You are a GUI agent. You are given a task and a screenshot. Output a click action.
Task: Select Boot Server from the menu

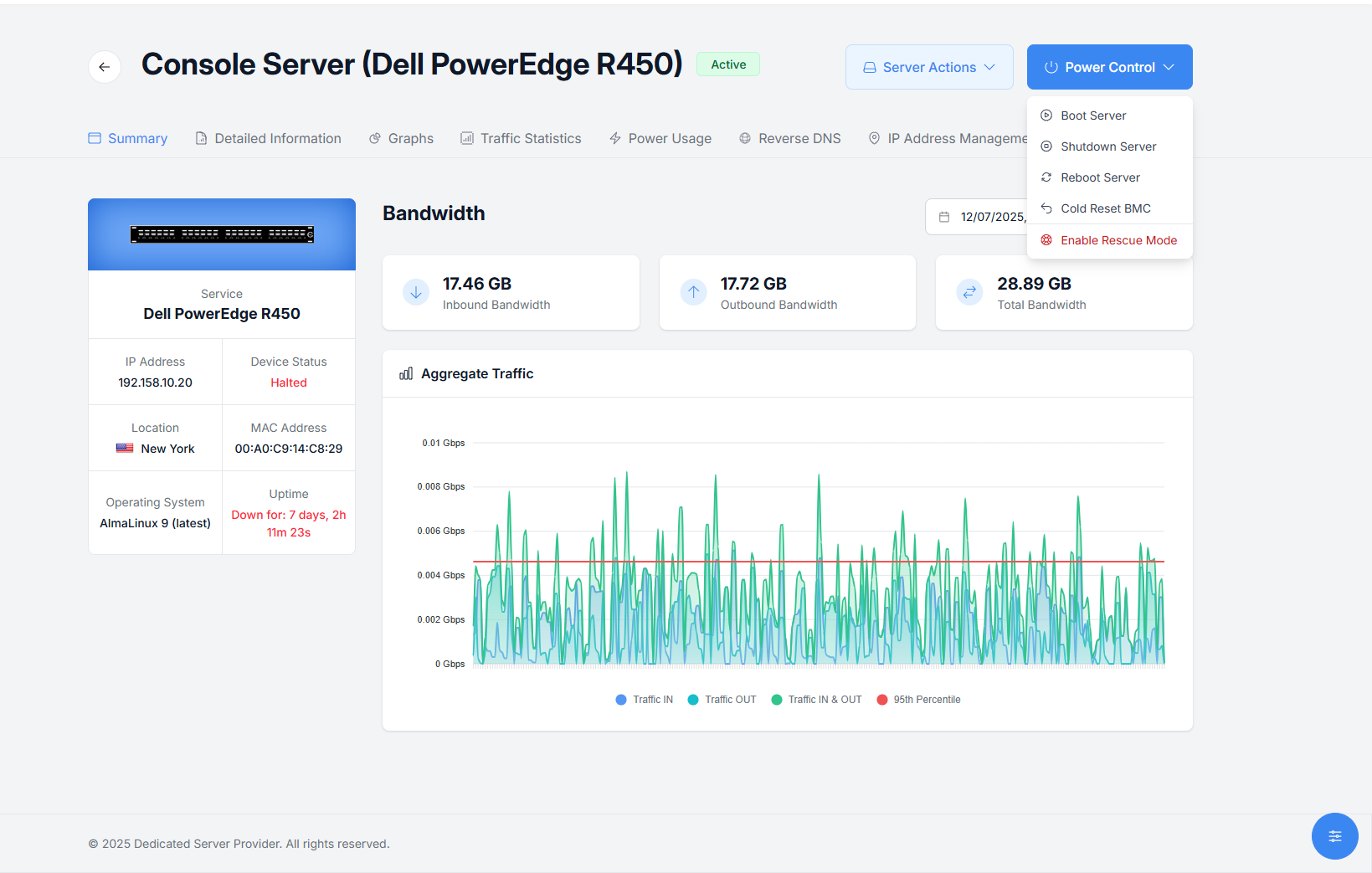tap(1109, 116)
